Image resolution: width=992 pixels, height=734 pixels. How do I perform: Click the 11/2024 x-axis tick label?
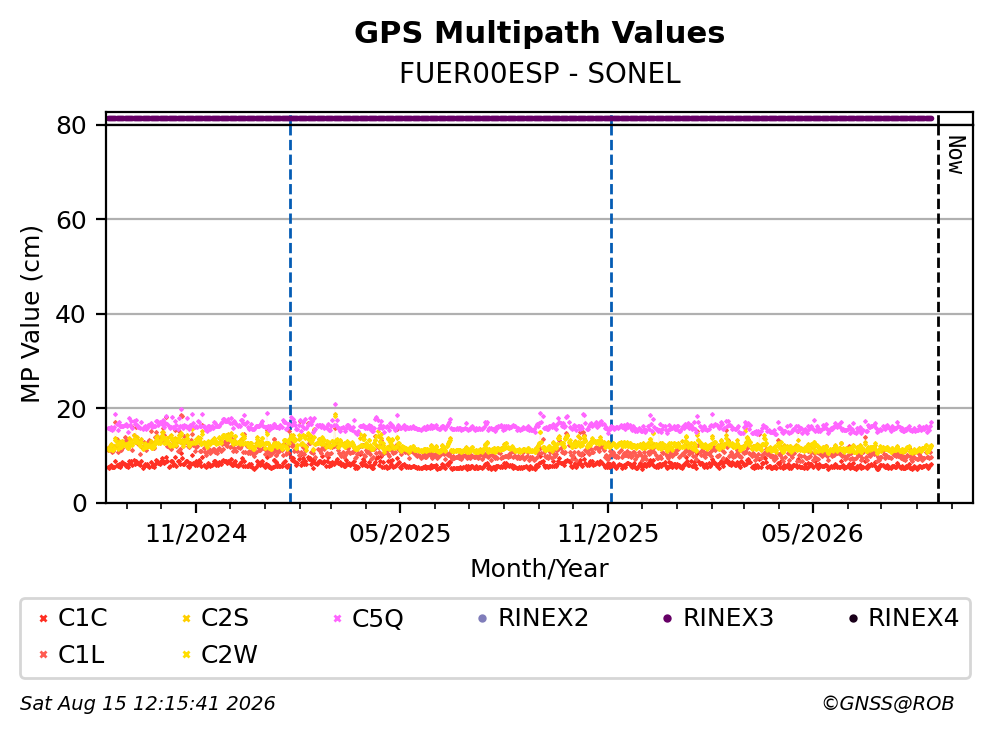click(196, 534)
